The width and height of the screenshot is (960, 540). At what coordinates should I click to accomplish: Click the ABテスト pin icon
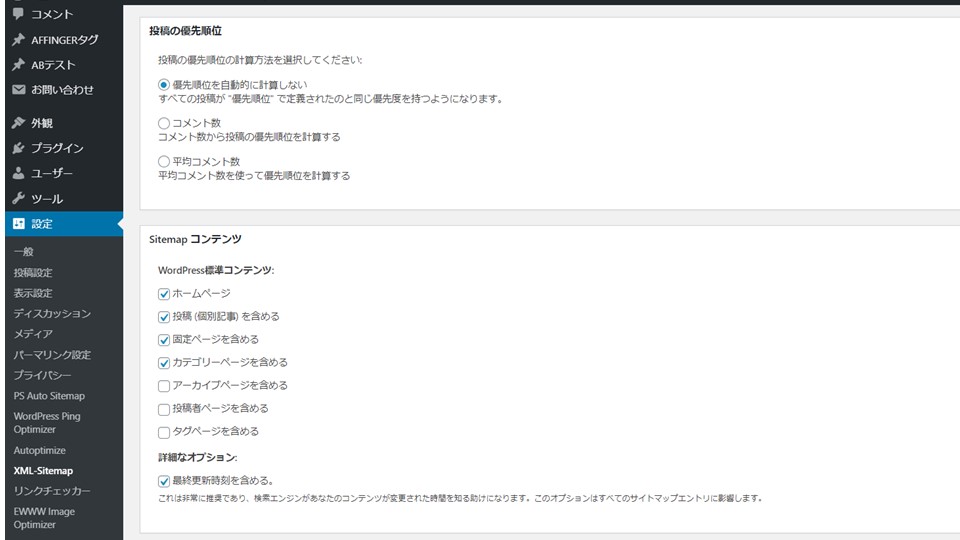[x=18, y=64]
